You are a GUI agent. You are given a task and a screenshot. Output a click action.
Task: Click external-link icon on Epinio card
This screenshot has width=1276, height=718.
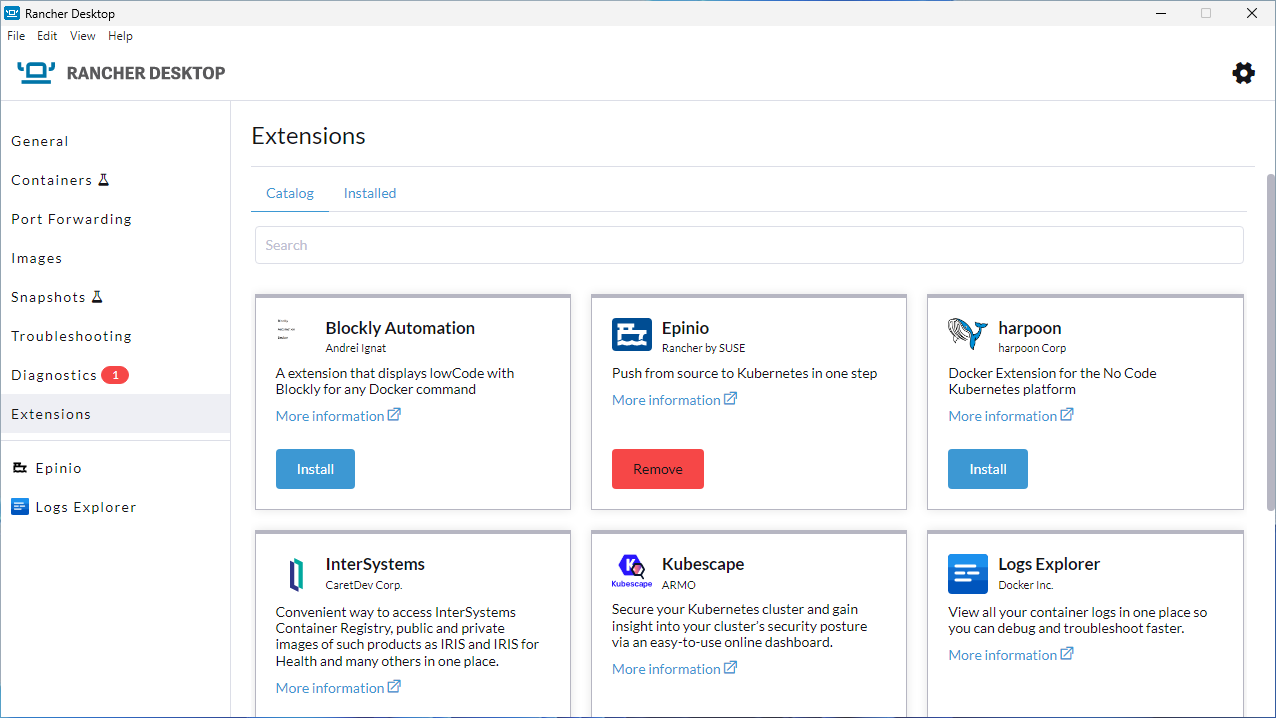730,399
